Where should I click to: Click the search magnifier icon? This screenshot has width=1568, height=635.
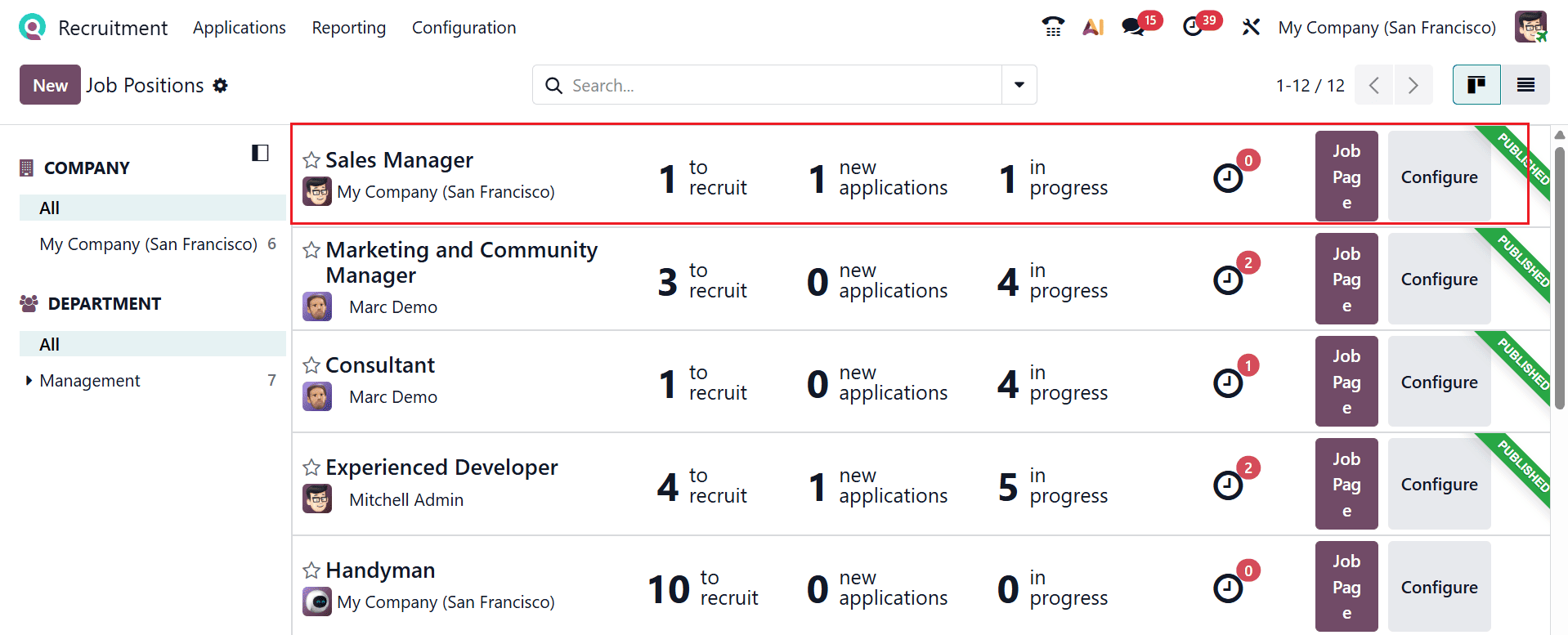pyautogui.click(x=553, y=85)
